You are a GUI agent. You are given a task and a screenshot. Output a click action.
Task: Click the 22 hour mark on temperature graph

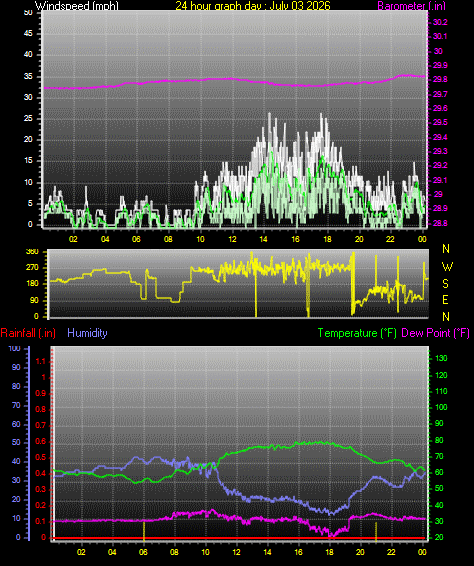(x=391, y=552)
